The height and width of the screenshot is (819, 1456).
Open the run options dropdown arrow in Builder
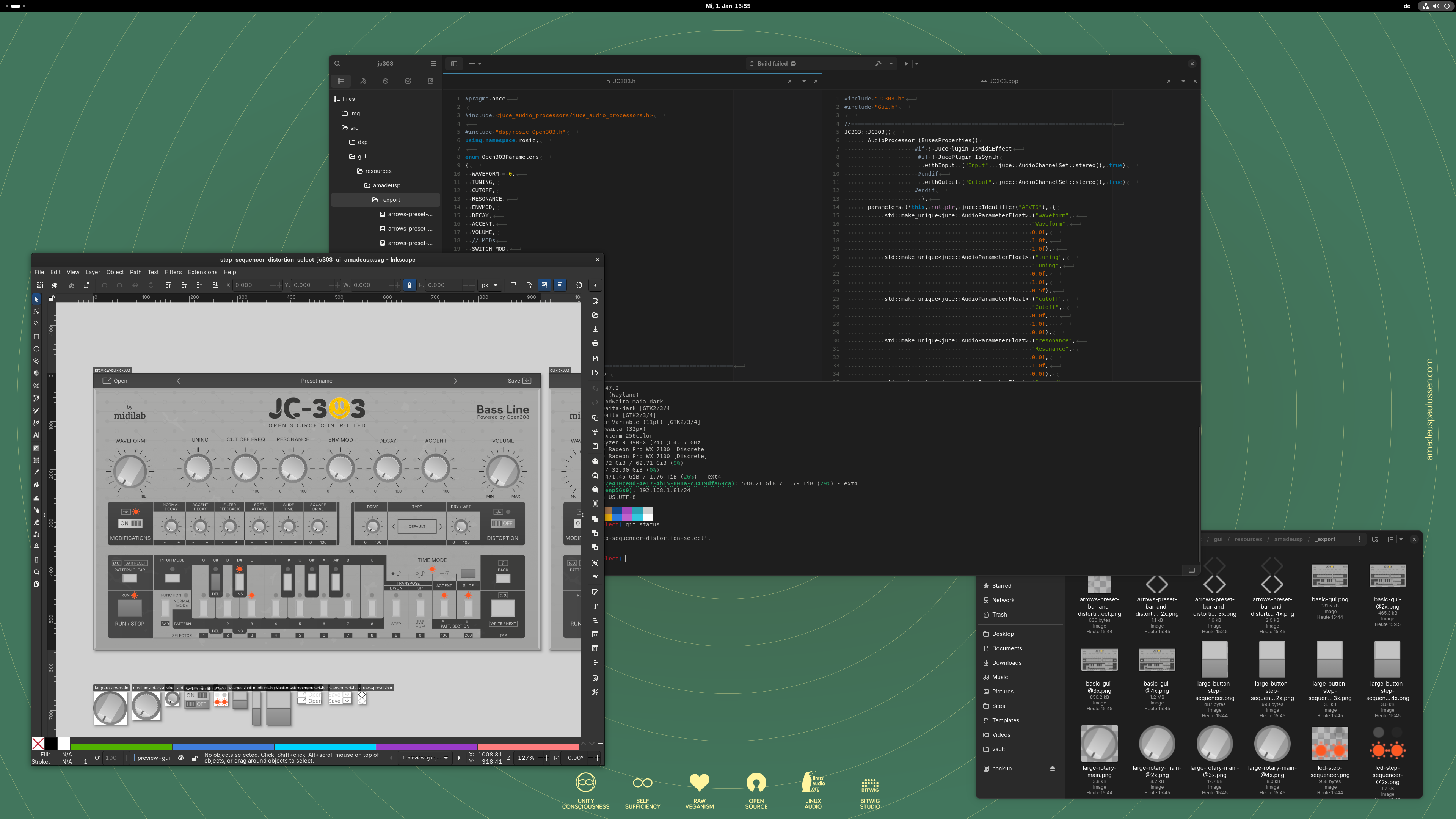coord(917,64)
